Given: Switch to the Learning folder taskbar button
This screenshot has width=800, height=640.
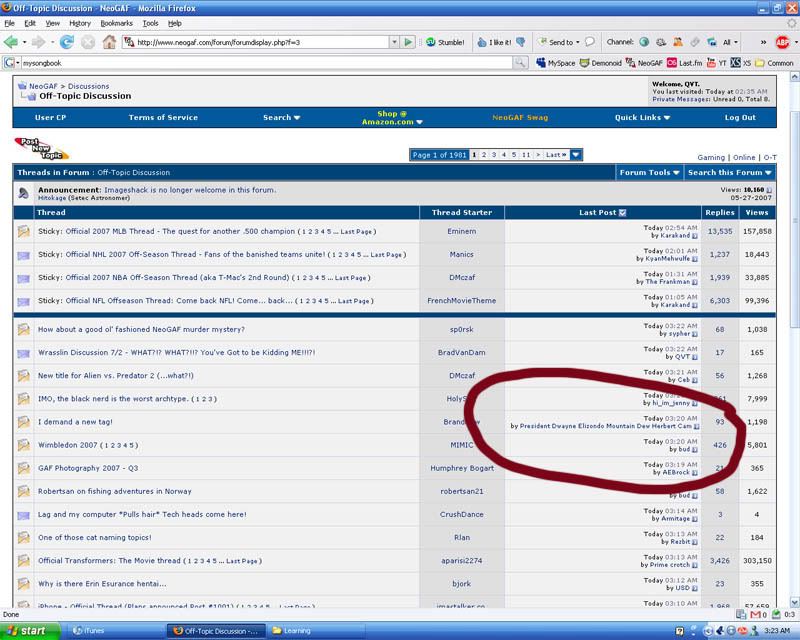Looking at the screenshot, I should point(317,631).
